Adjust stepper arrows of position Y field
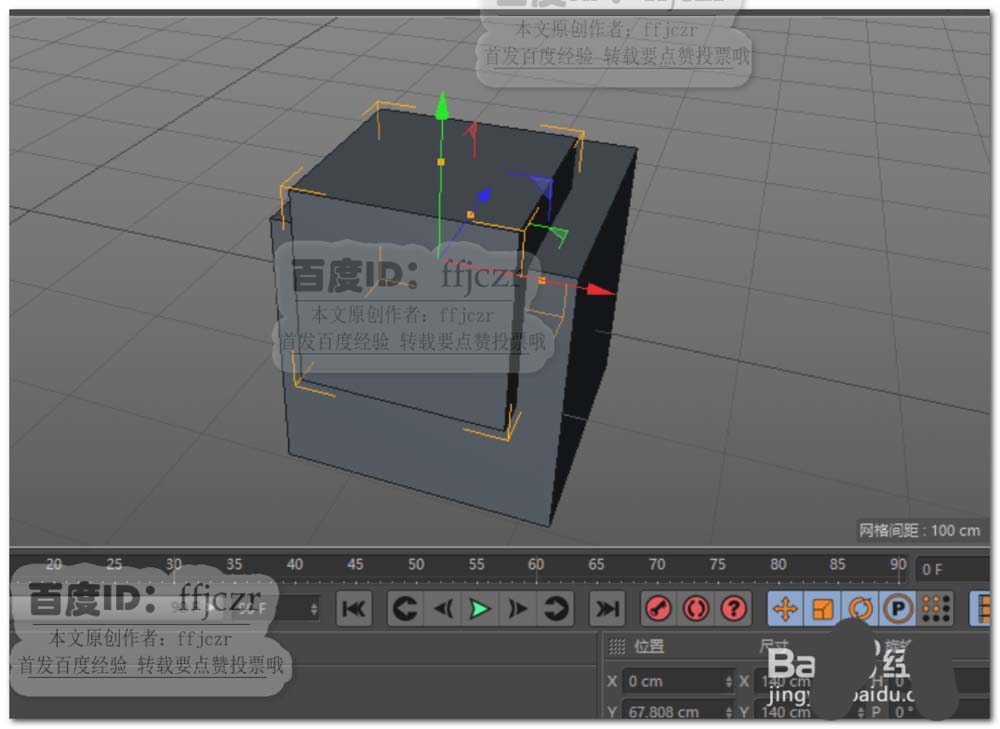The width and height of the screenshot is (1000, 729). [728, 711]
